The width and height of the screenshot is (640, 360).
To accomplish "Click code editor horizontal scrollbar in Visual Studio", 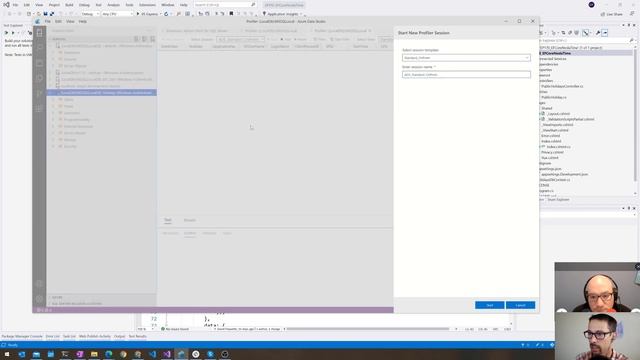I will tap(367, 329).
